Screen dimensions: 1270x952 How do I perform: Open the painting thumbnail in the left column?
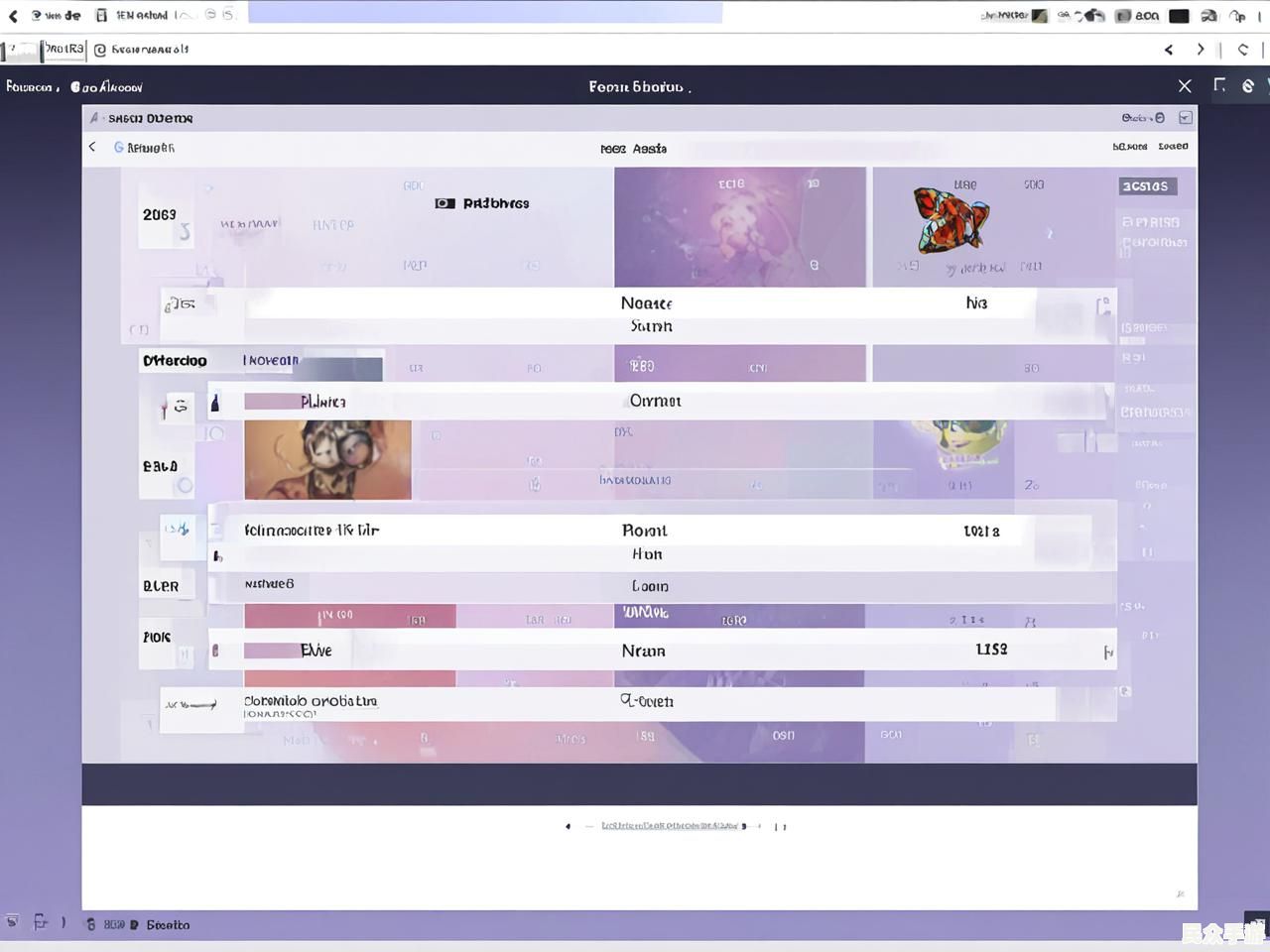coord(327,459)
